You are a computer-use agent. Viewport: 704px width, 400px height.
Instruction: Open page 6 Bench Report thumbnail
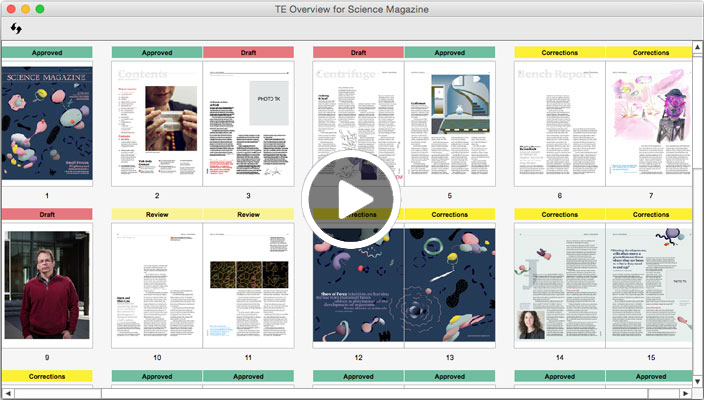(559, 123)
